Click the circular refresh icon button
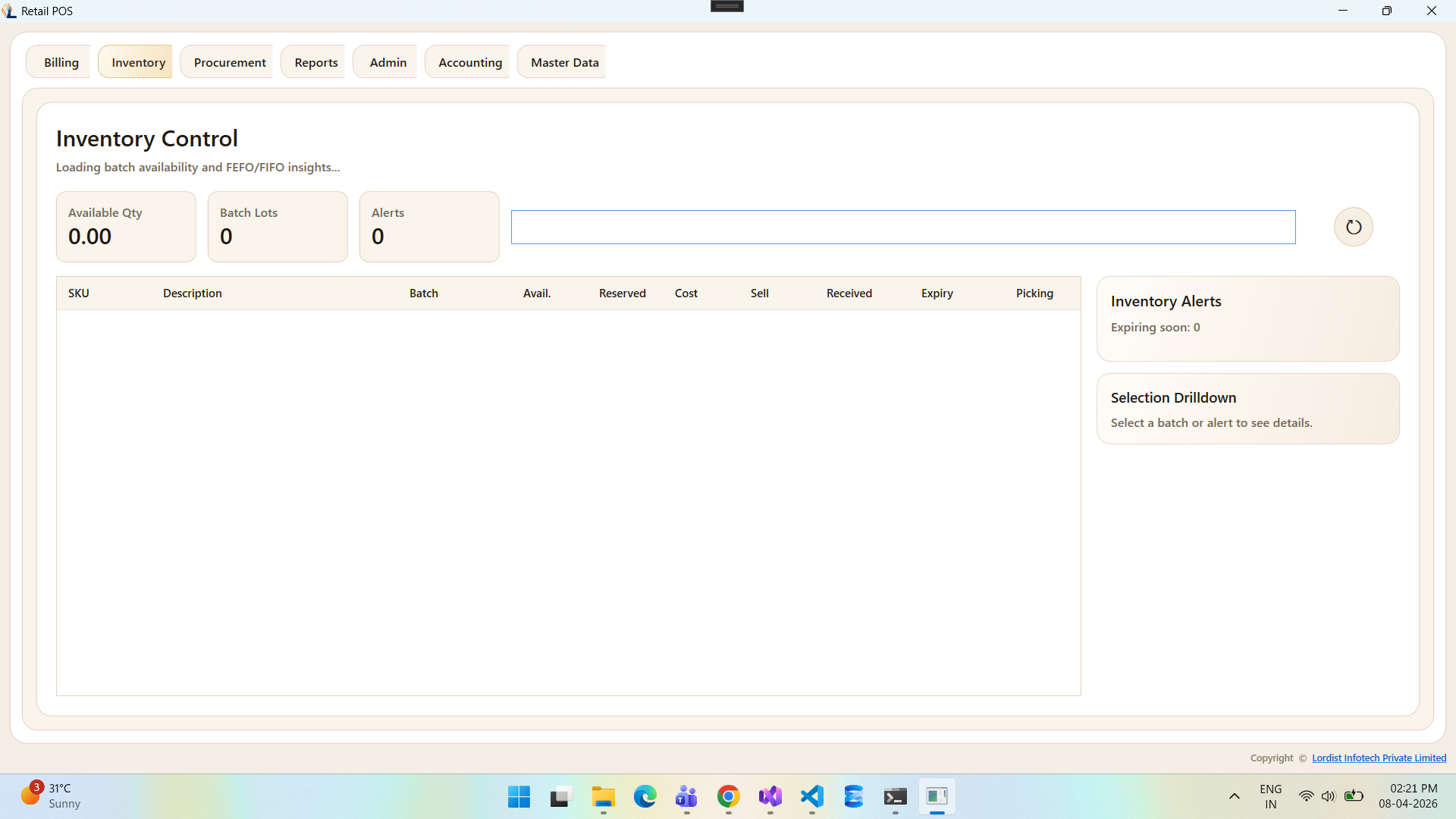Image resolution: width=1456 pixels, height=819 pixels. pyautogui.click(x=1353, y=227)
